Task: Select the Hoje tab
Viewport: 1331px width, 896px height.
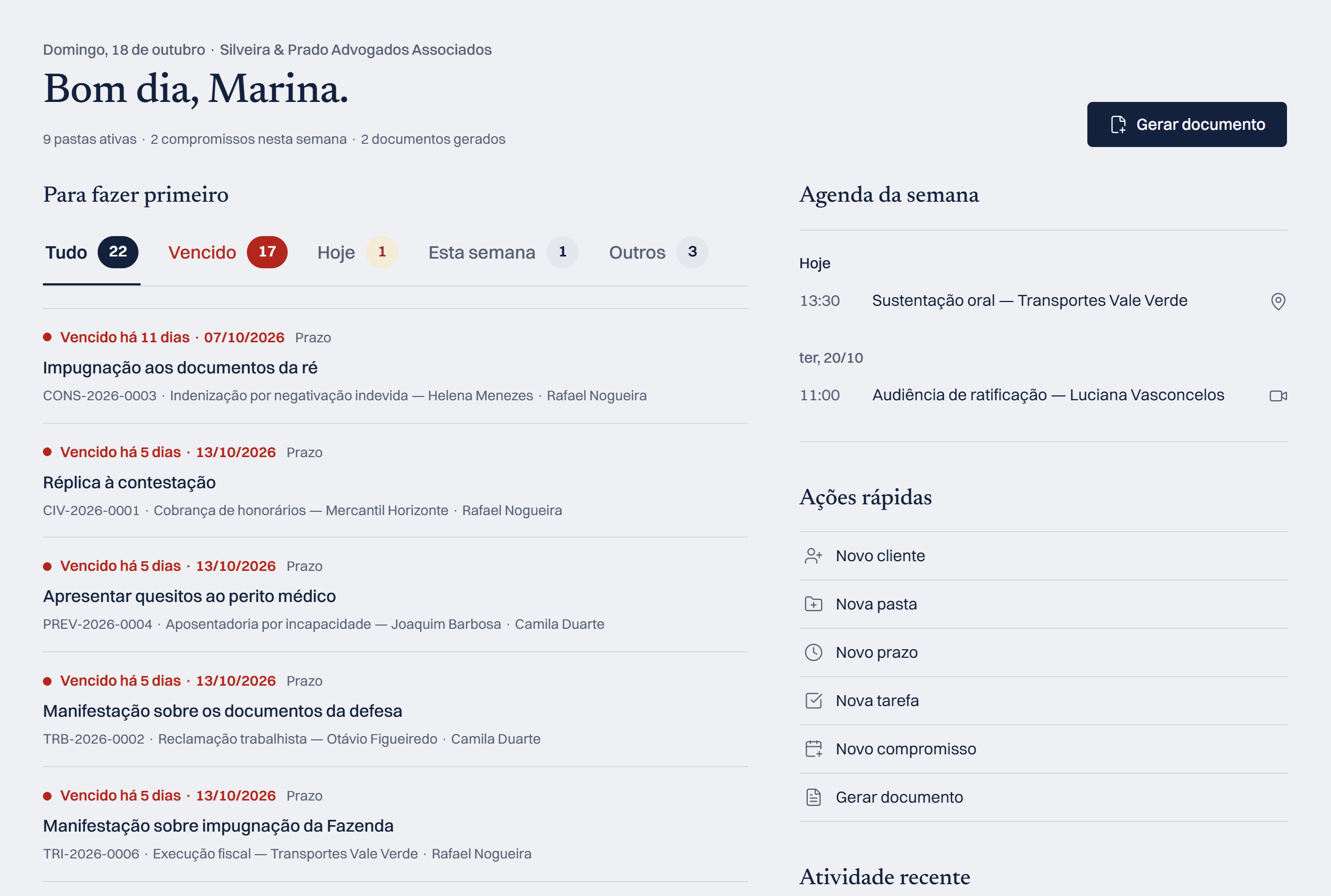Action: click(357, 253)
